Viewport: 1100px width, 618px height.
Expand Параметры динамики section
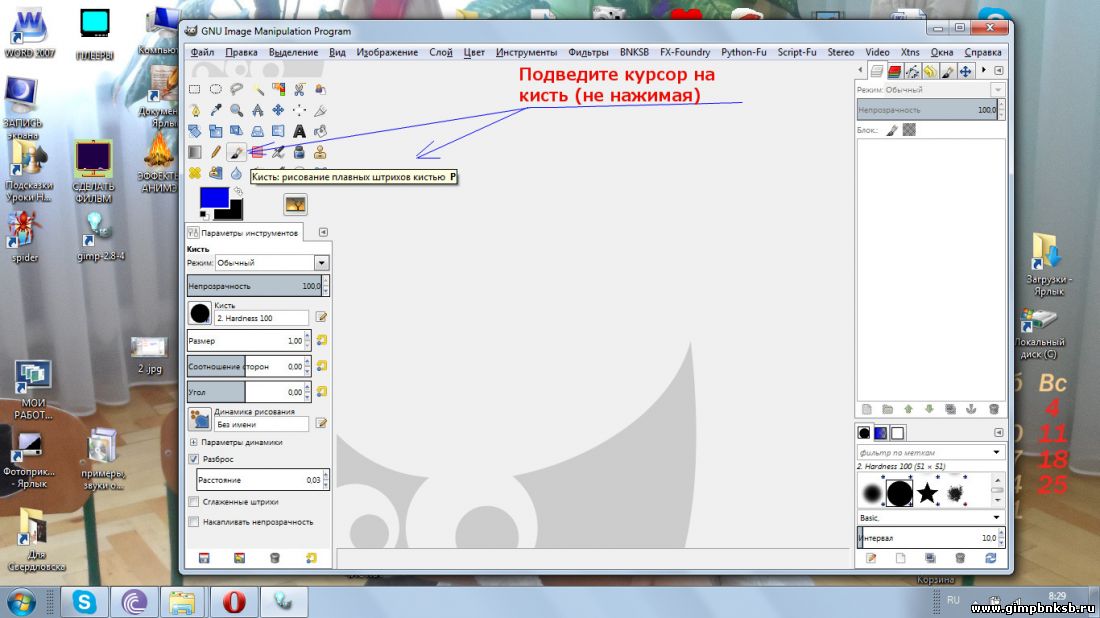pyautogui.click(x=194, y=442)
